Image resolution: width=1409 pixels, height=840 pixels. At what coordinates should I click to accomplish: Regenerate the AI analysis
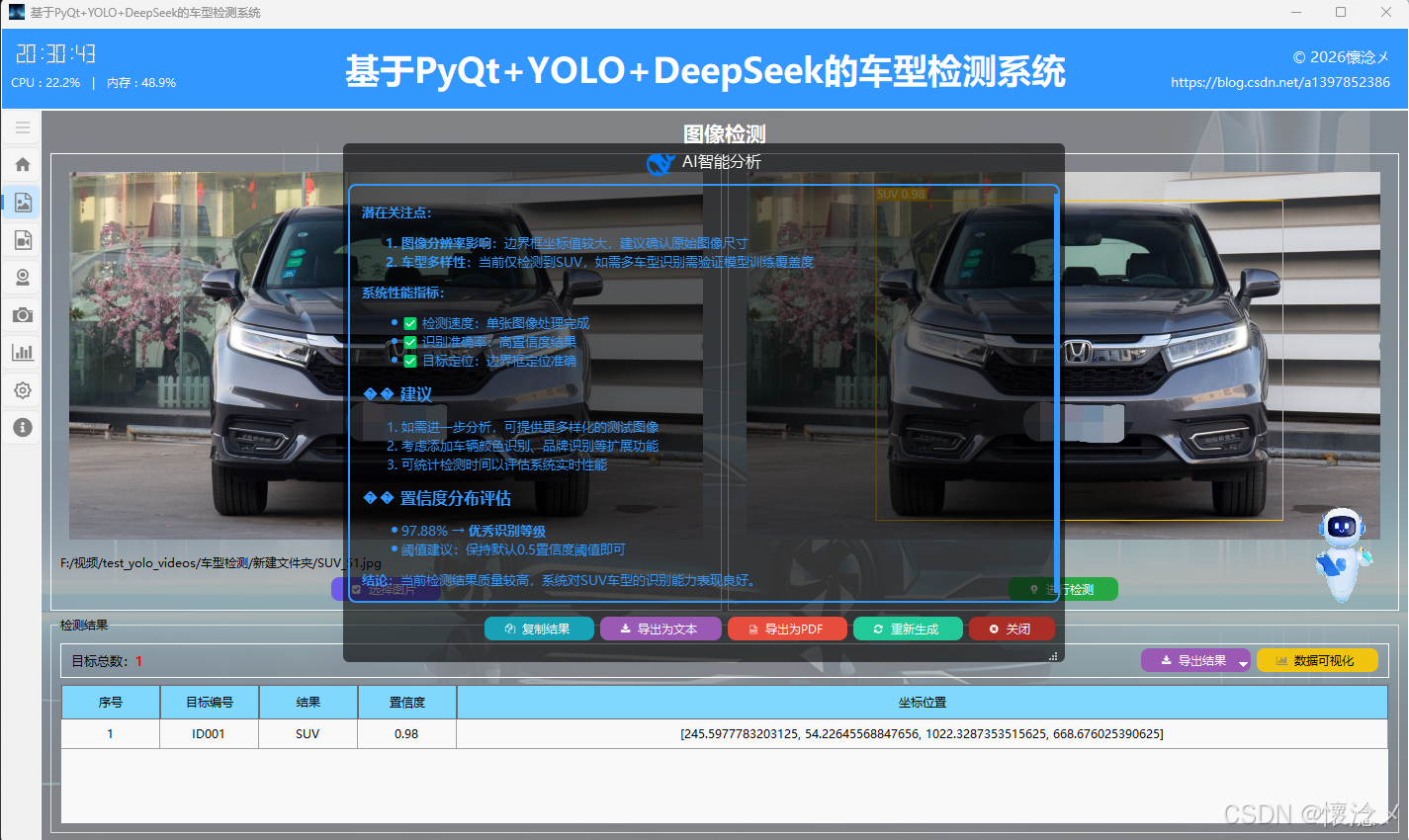pyautogui.click(x=908, y=629)
